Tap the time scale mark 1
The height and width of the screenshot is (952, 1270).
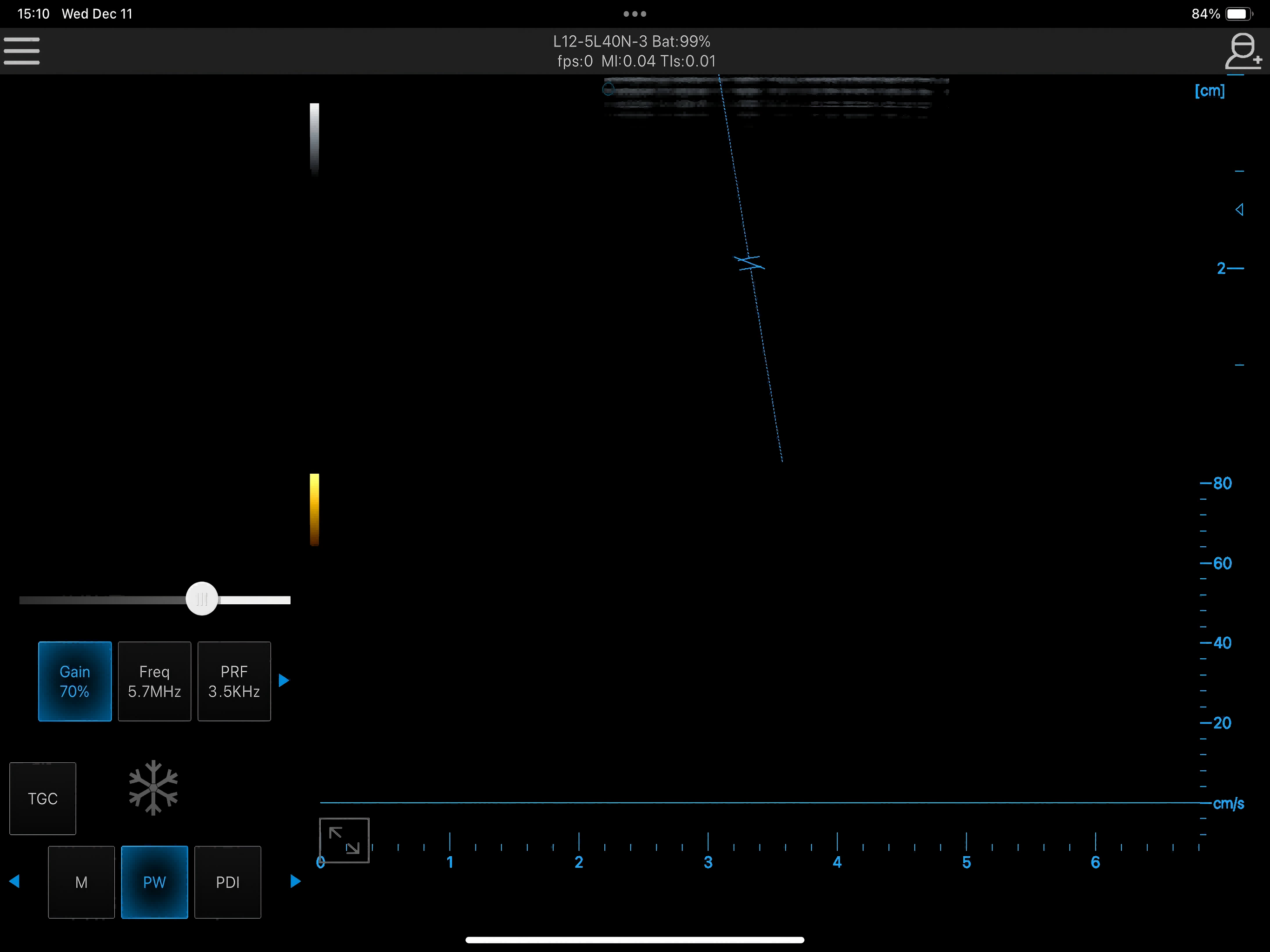click(x=450, y=862)
